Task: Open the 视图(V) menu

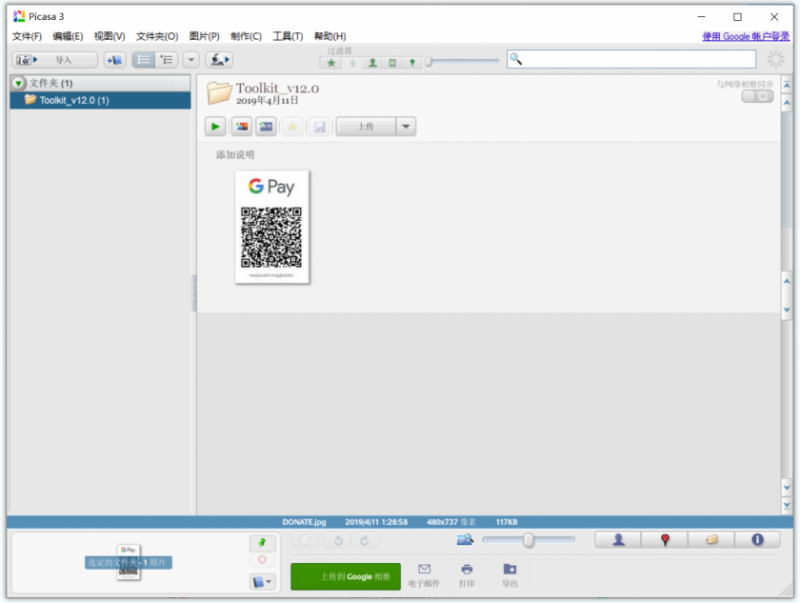Action: click(x=110, y=36)
